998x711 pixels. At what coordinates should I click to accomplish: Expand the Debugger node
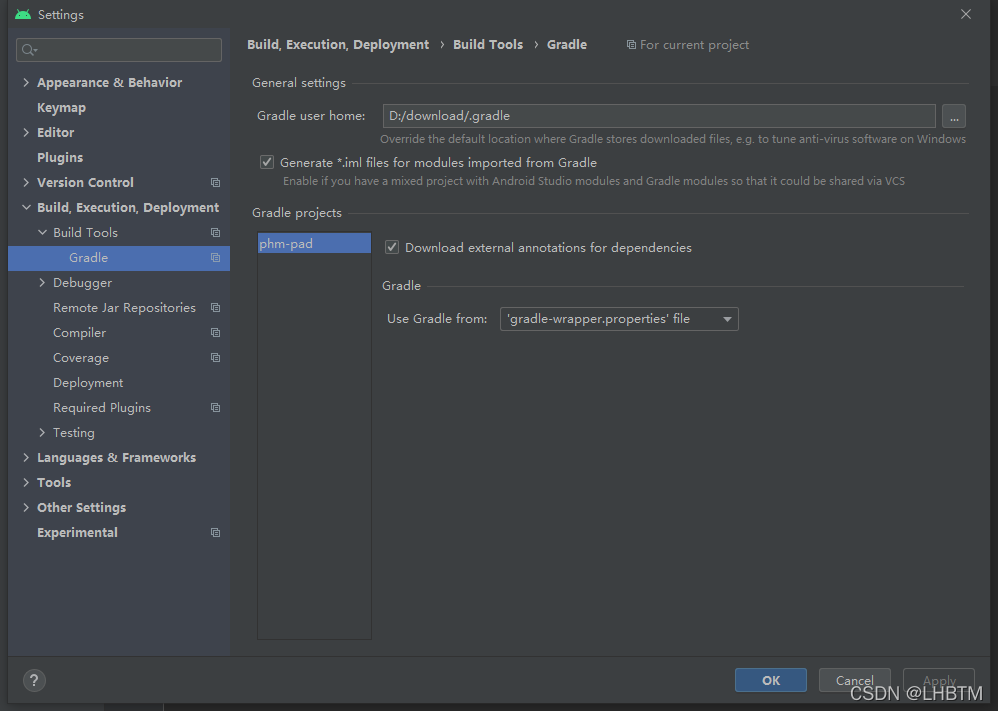(x=42, y=283)
